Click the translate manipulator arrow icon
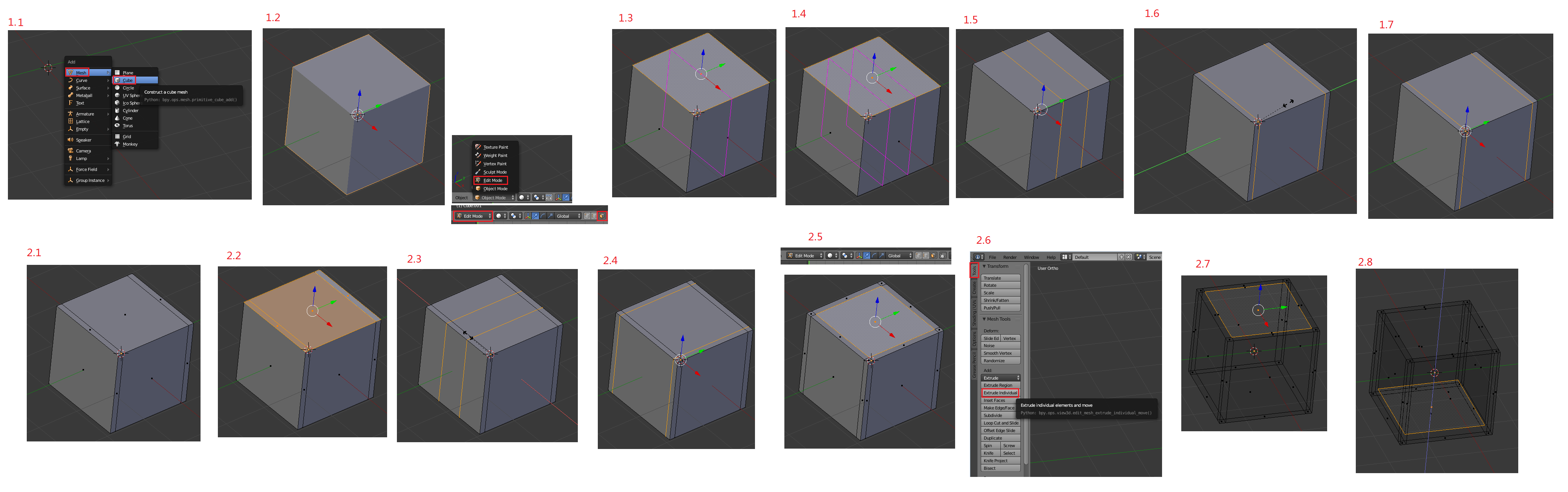The image size is (1568, 492). click(x=536, y=217)
